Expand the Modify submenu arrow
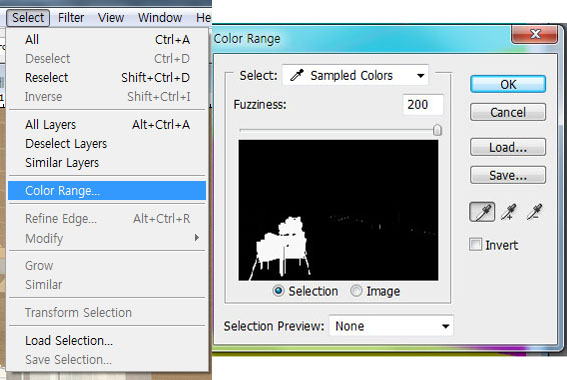Viewport: 567px width, 380px height. point(197,238)
